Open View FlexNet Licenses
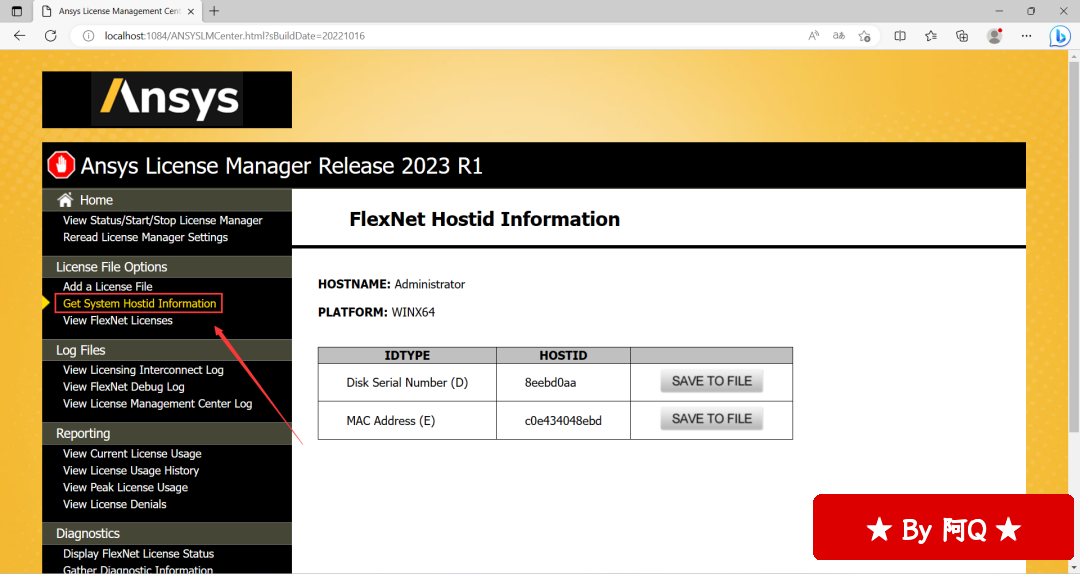This screenshot has width=1080, height=574. [118, 320]
